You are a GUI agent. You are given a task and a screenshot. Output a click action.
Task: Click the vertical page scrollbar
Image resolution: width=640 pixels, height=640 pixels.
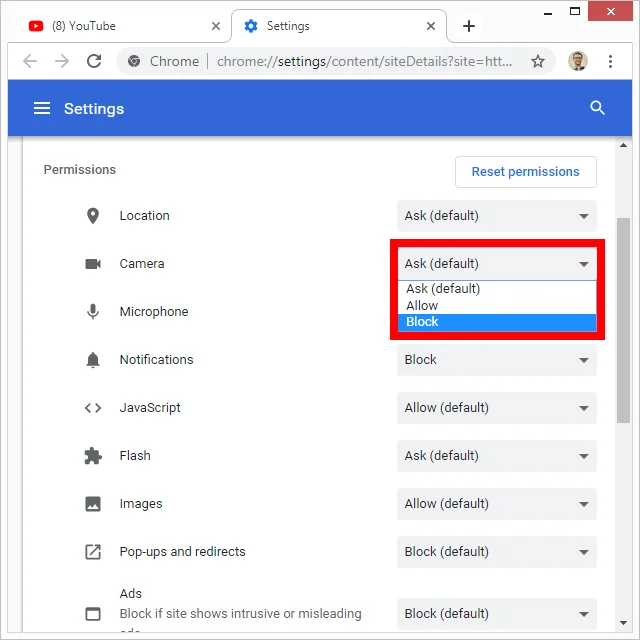(x=623, y=320)
